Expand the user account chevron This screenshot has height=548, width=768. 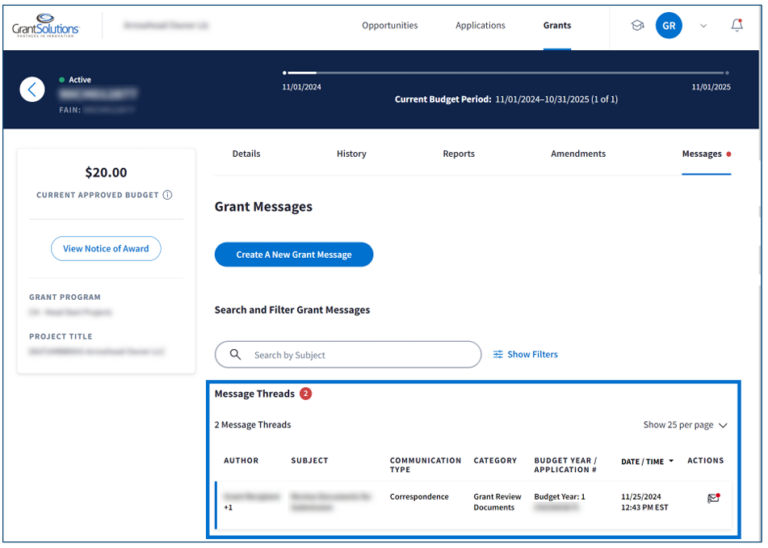[x=703, y=26]
